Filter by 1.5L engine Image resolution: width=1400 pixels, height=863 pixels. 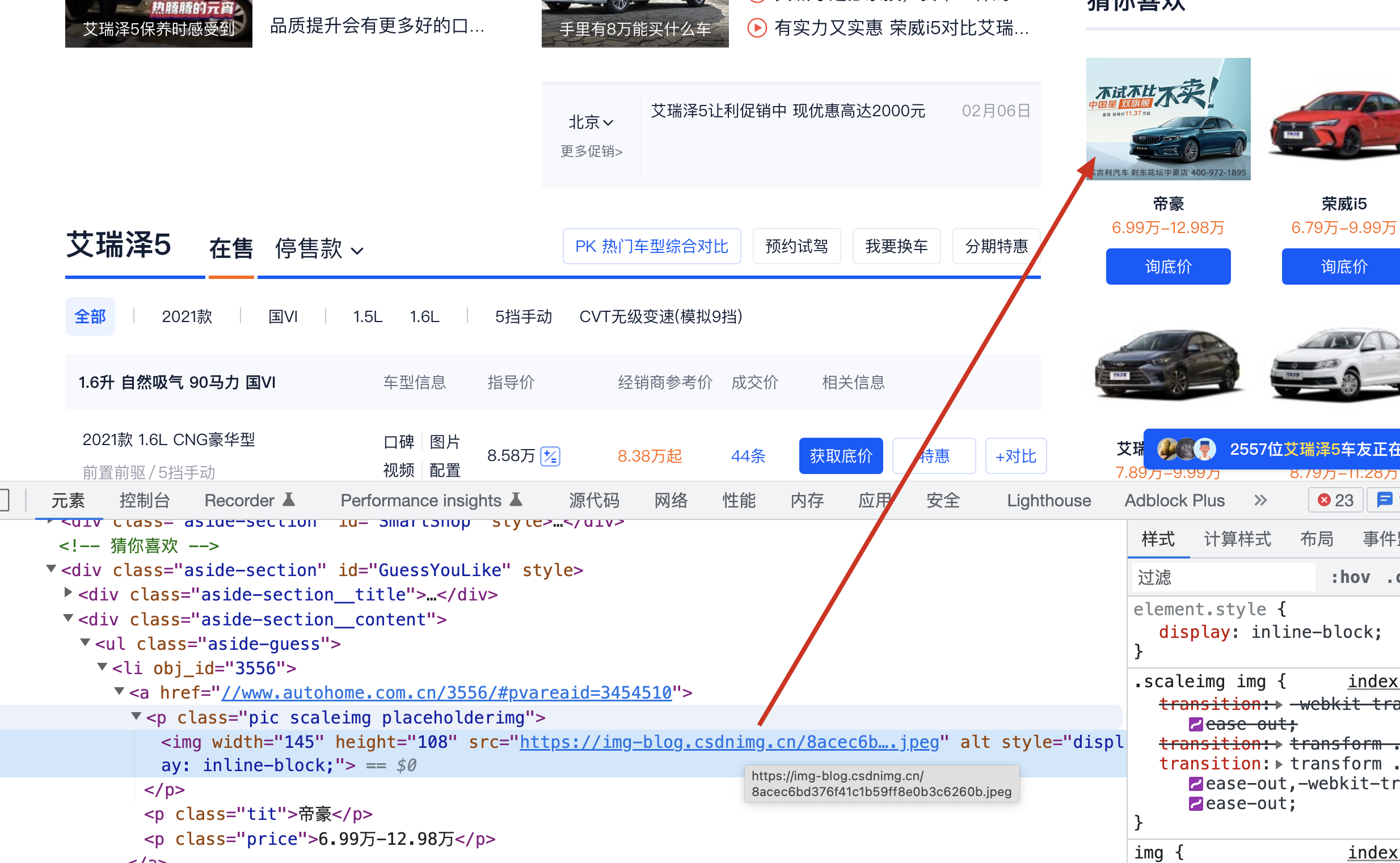[367, 316]
